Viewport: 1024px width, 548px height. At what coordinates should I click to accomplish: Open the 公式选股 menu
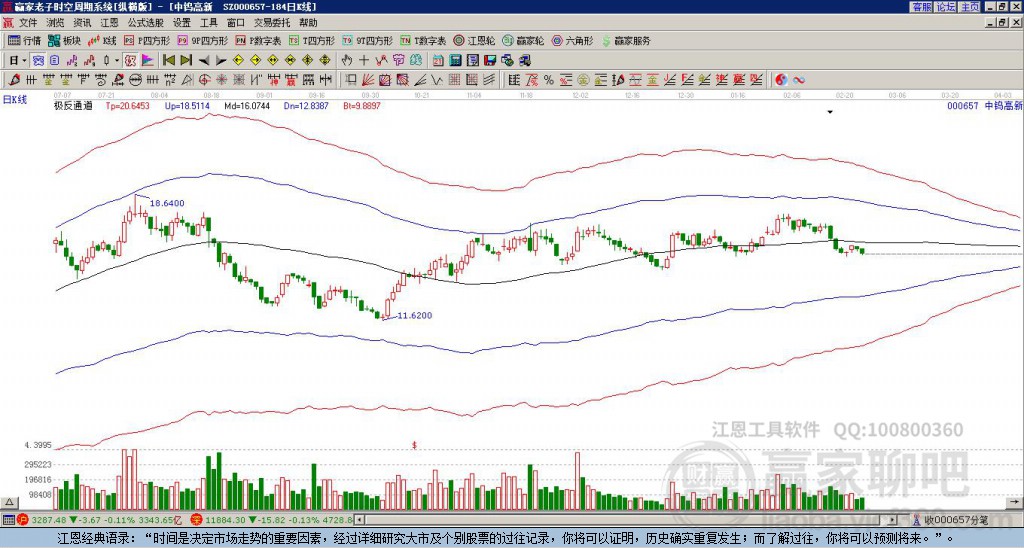145,22
